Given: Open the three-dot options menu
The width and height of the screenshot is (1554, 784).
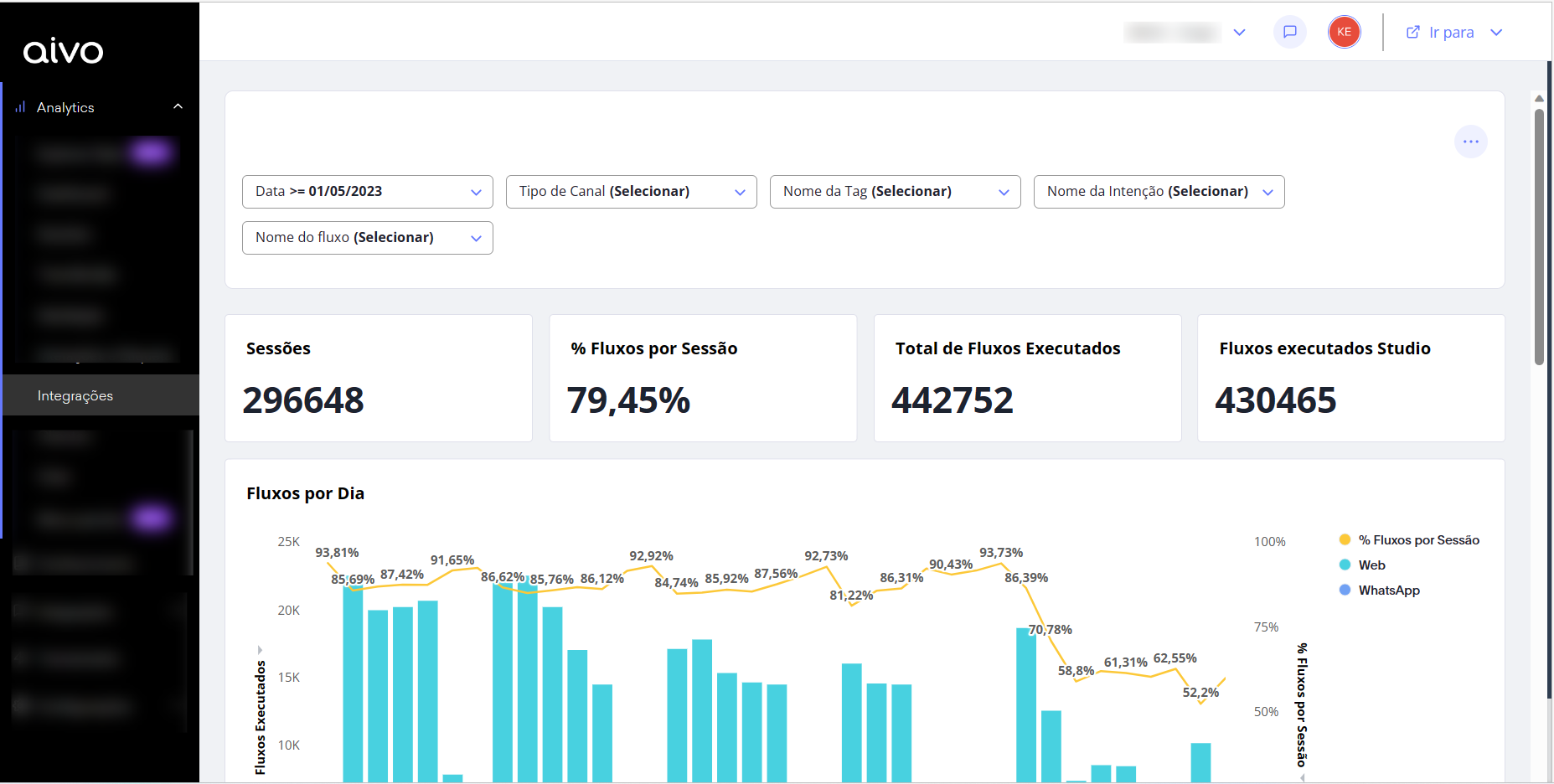Looking at the screenshot, I should [x=1470, y=142].
